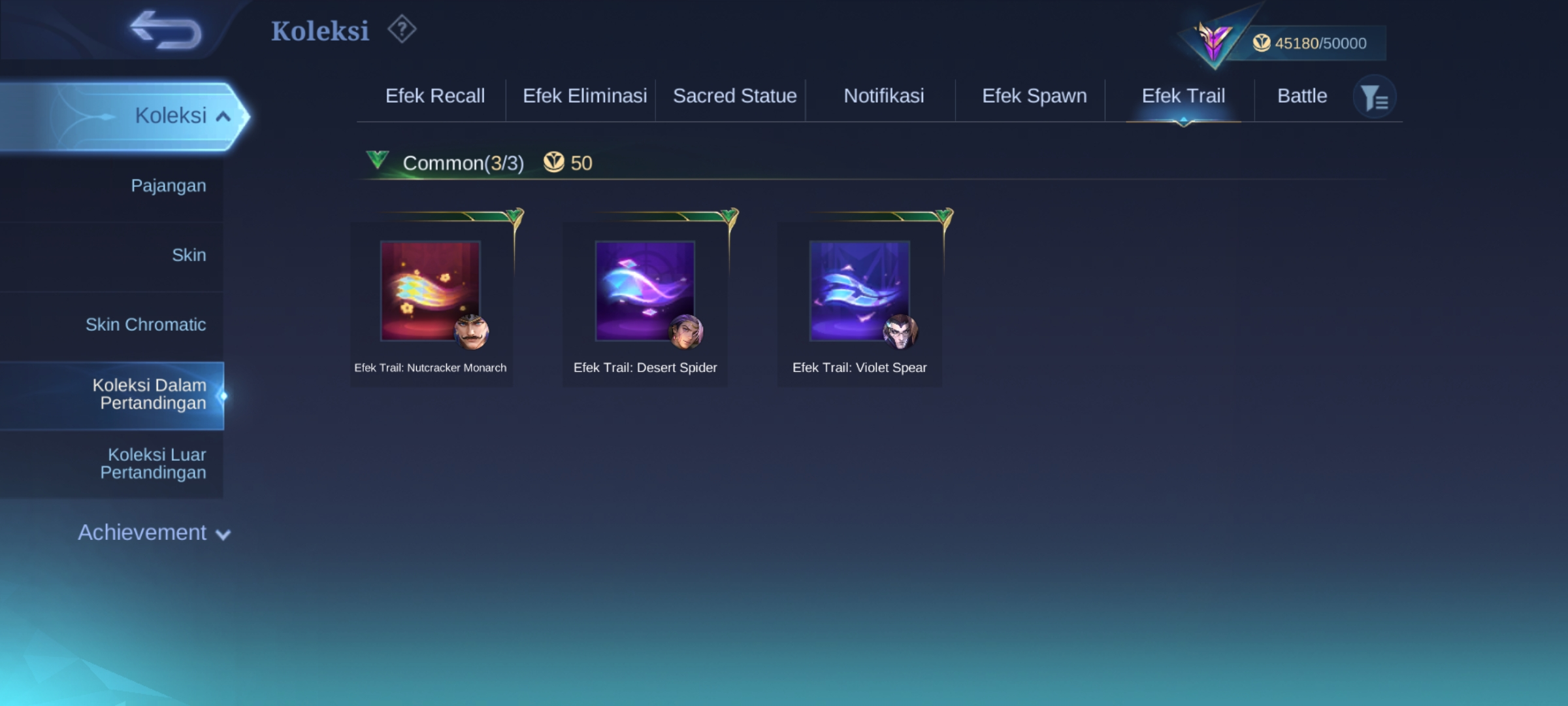Open the Koleksi help question-mark icon
This screenshot has height=706, width=1568.
[x=402, y=29]
